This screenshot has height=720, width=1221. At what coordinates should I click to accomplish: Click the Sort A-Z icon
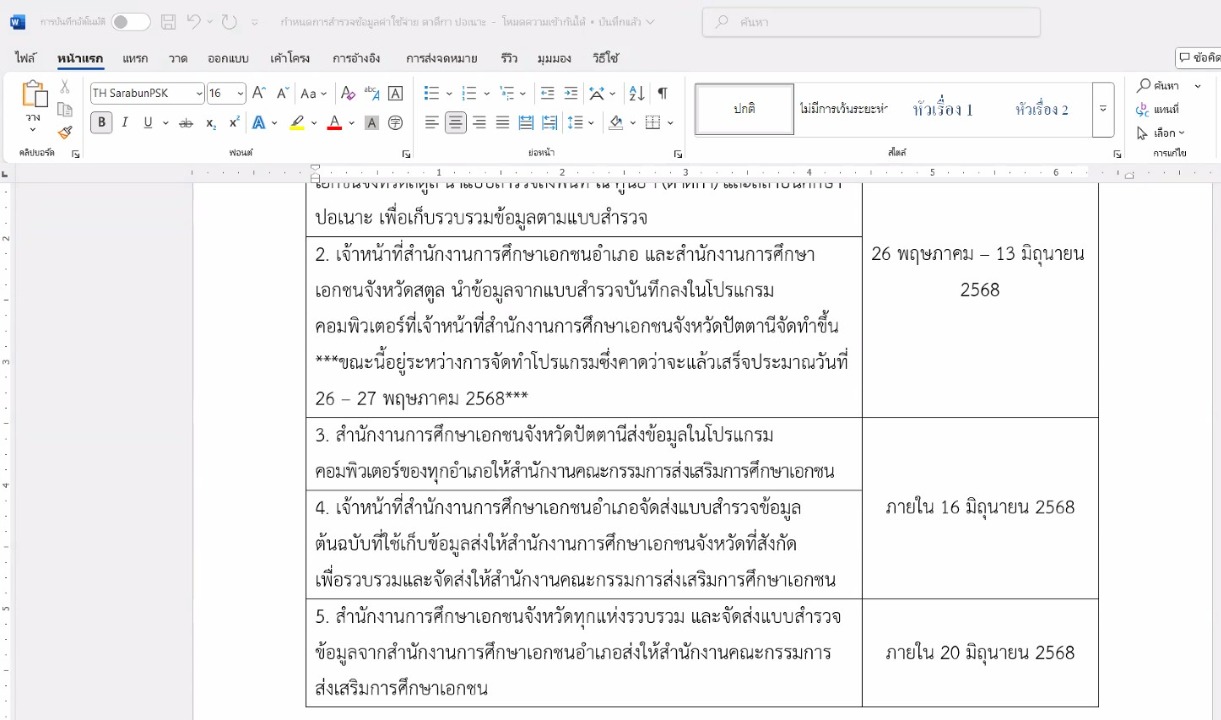pos(636,93)
